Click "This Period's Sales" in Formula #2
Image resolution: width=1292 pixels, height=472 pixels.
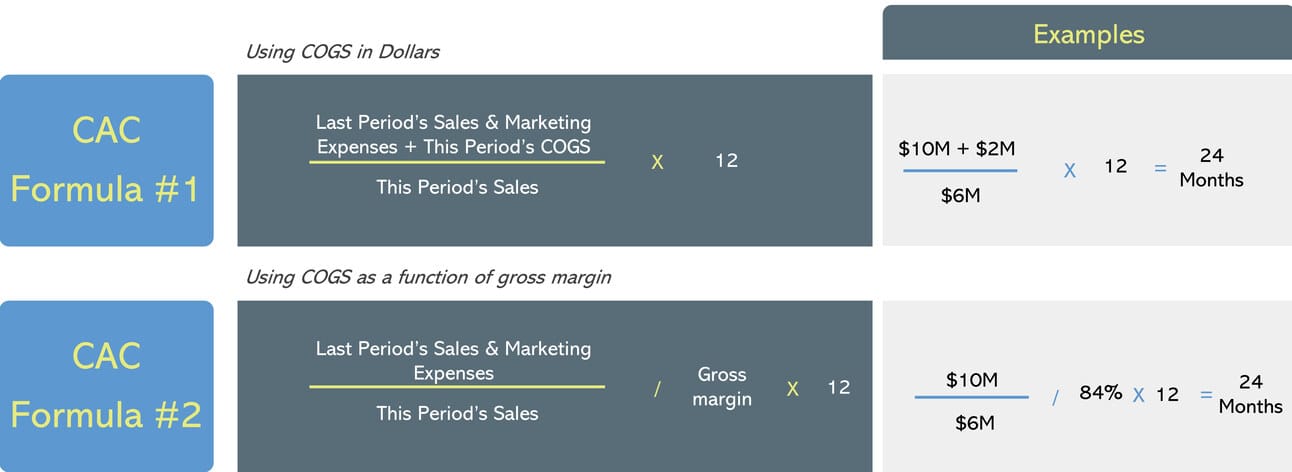click(x=457, y=413)
